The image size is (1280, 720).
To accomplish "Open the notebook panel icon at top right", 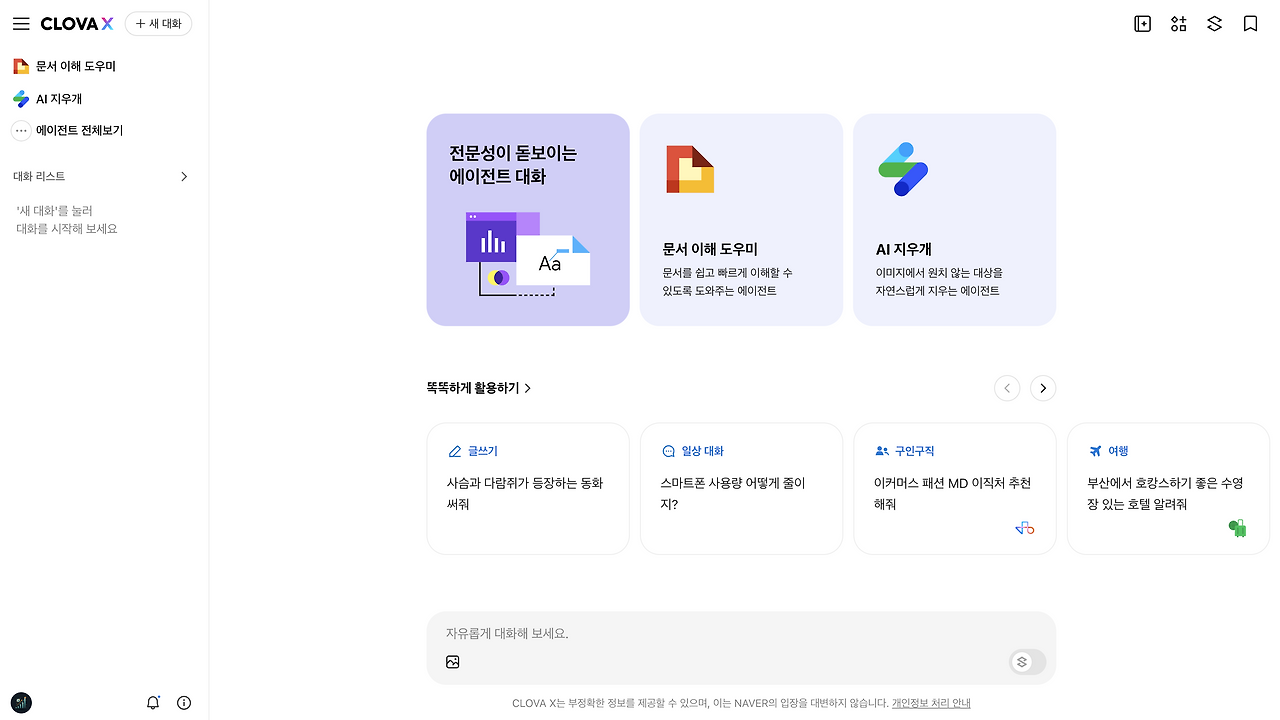I will (x=1142, y=23).
